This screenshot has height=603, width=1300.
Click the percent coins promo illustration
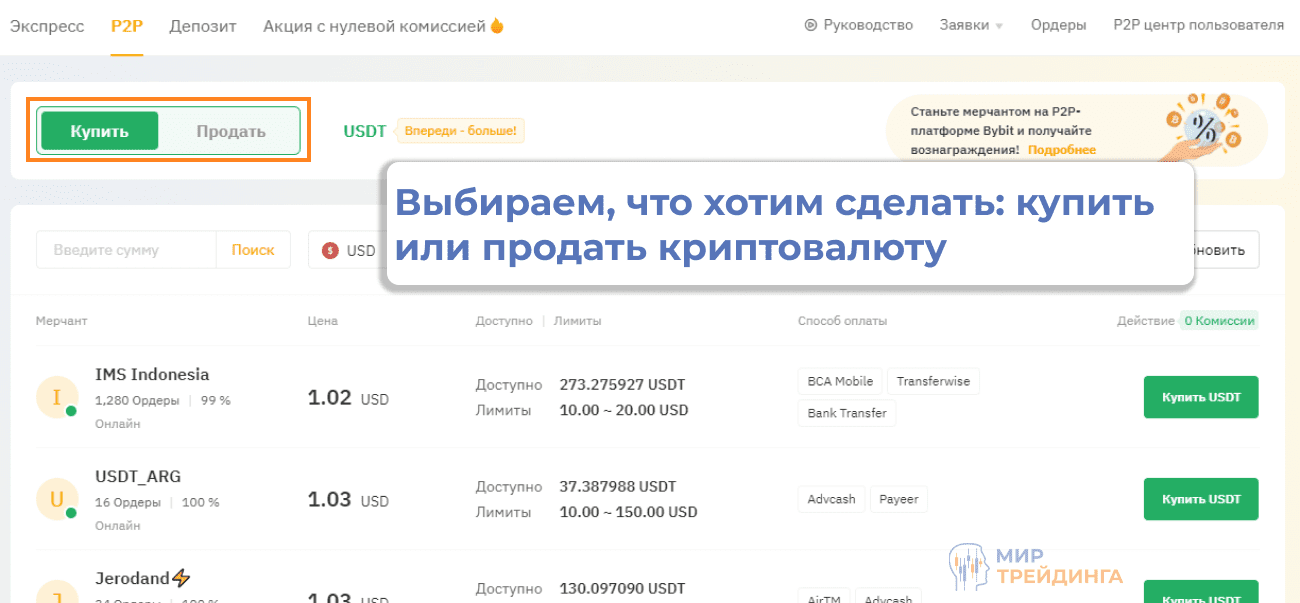(1205, 128)
